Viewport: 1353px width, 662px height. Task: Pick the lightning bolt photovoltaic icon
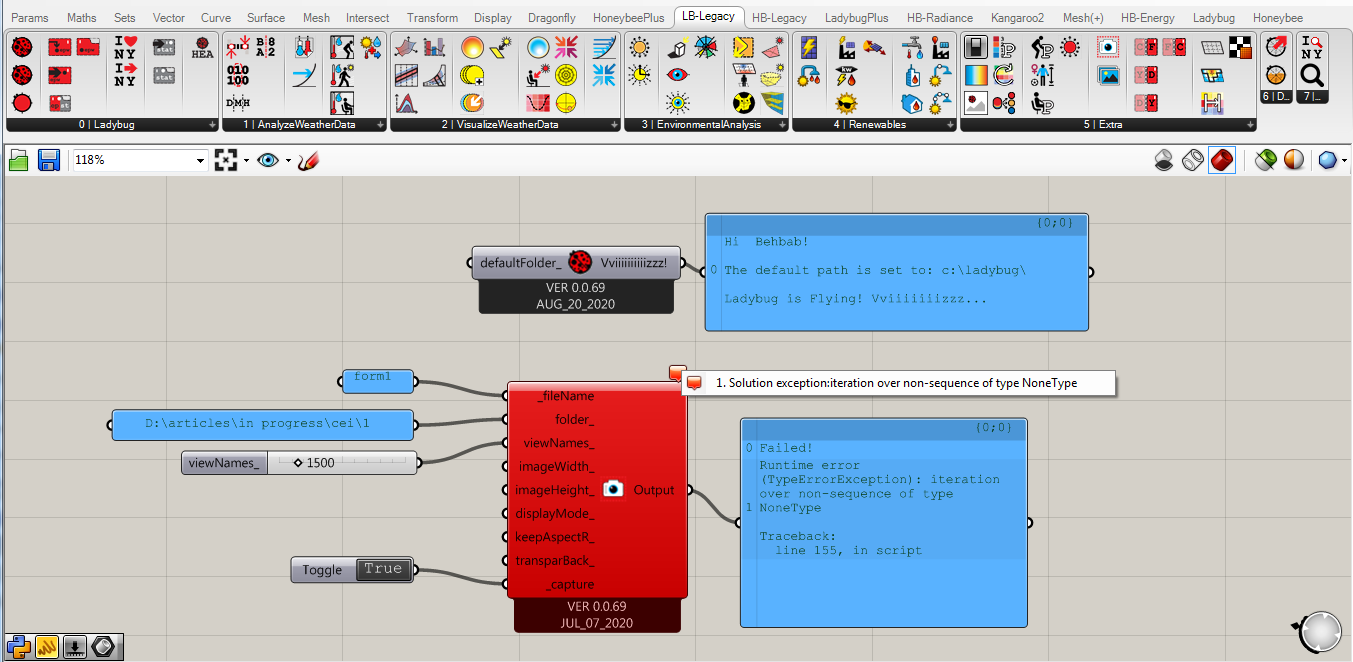point(809,47)
